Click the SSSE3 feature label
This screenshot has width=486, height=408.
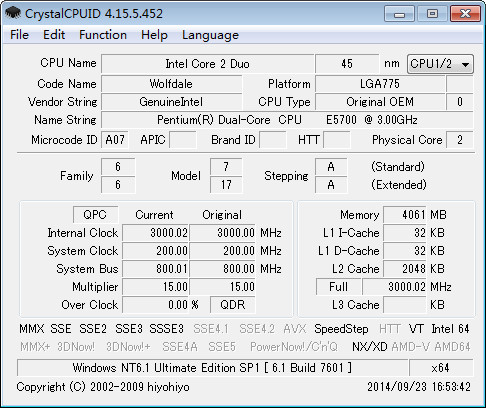coord(166,329)
